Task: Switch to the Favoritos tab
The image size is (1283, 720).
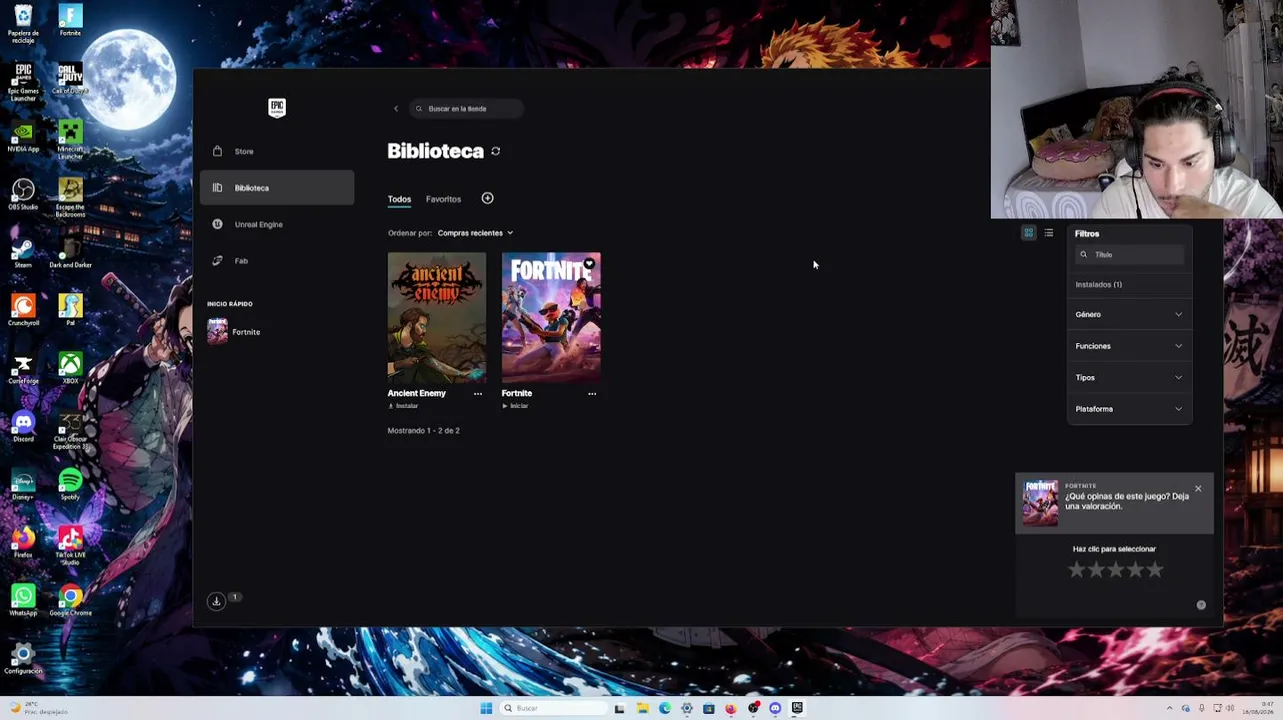Action: click(443, 199)
